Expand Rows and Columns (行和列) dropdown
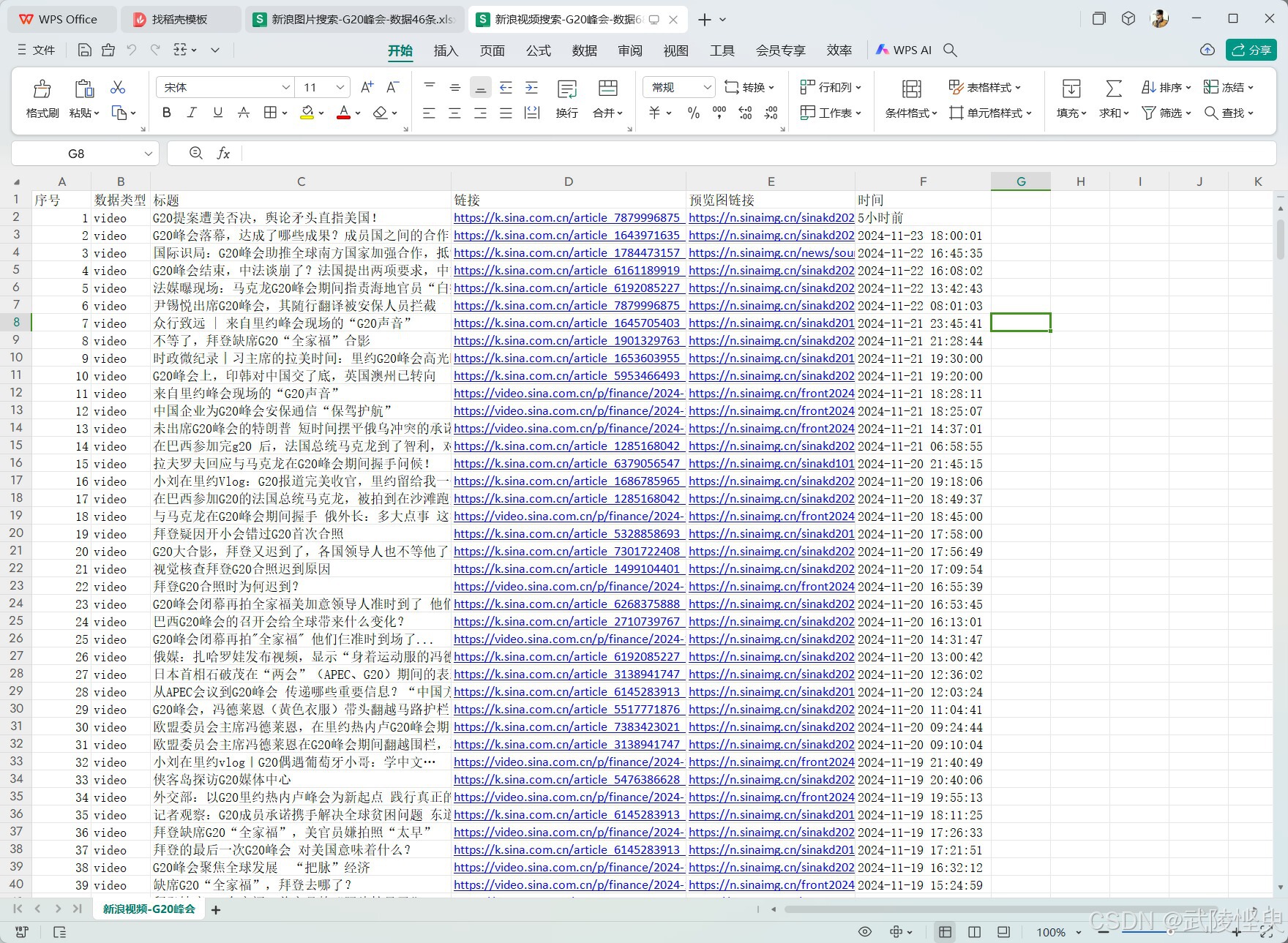Screen dimensions: 1288x943 [858, 88]
